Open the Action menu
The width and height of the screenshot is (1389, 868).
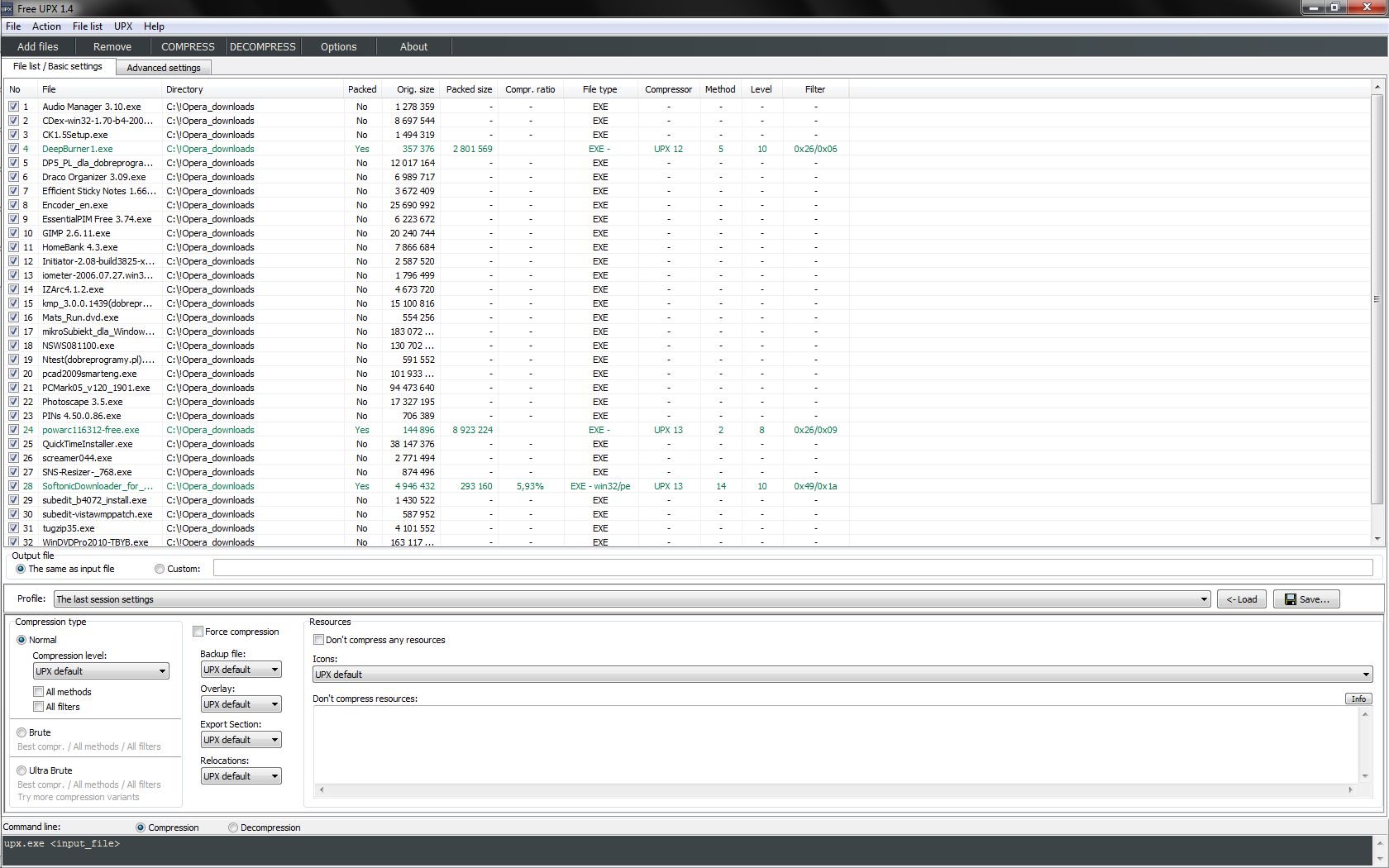(46, 26)
